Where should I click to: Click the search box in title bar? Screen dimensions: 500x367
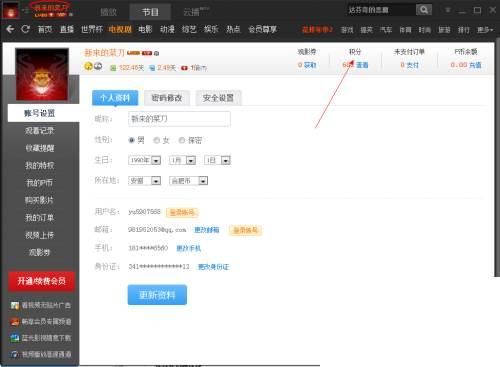point(381,10)
